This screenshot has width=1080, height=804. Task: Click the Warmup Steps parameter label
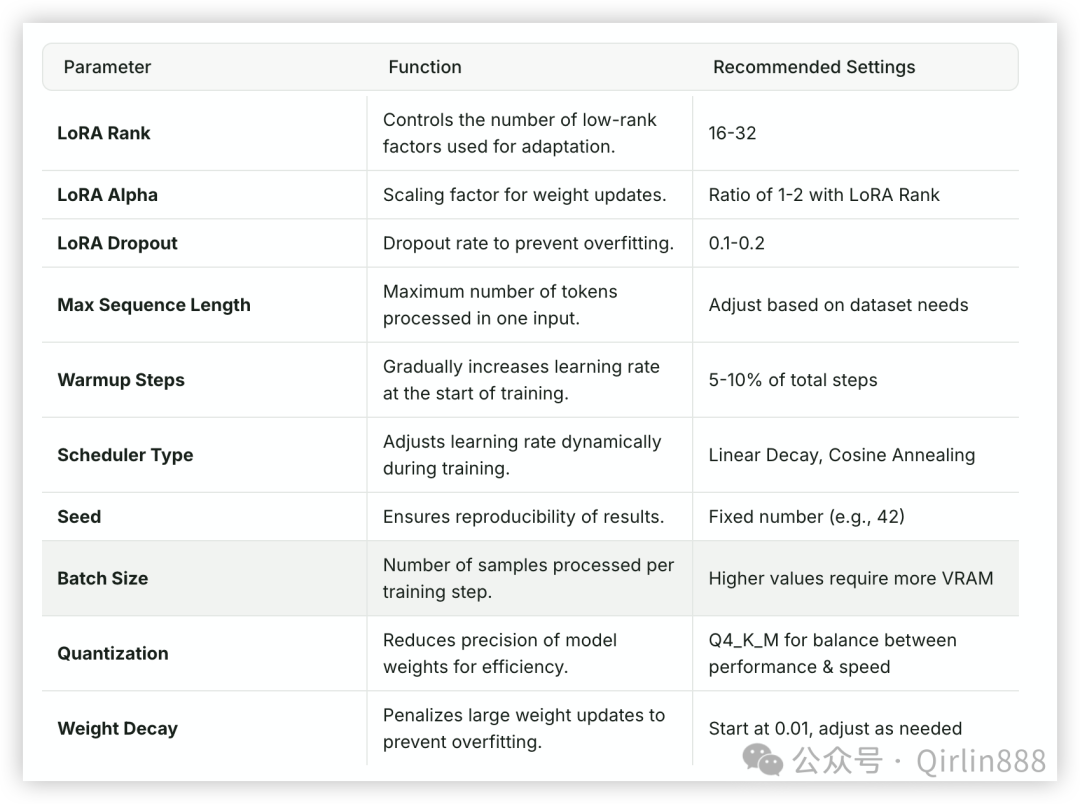click(121, 380)
